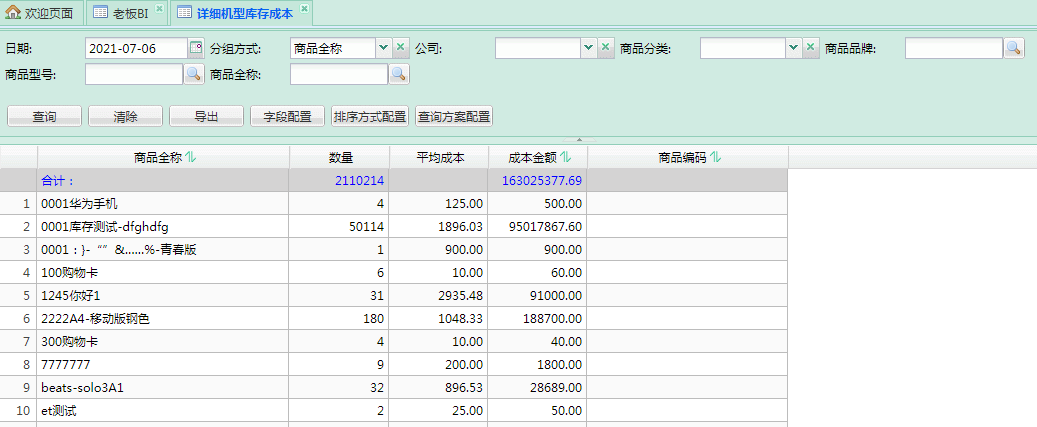Expand the 公司 dropdown
Viewport: 1037px width, 427px height.
pos(588,48)
